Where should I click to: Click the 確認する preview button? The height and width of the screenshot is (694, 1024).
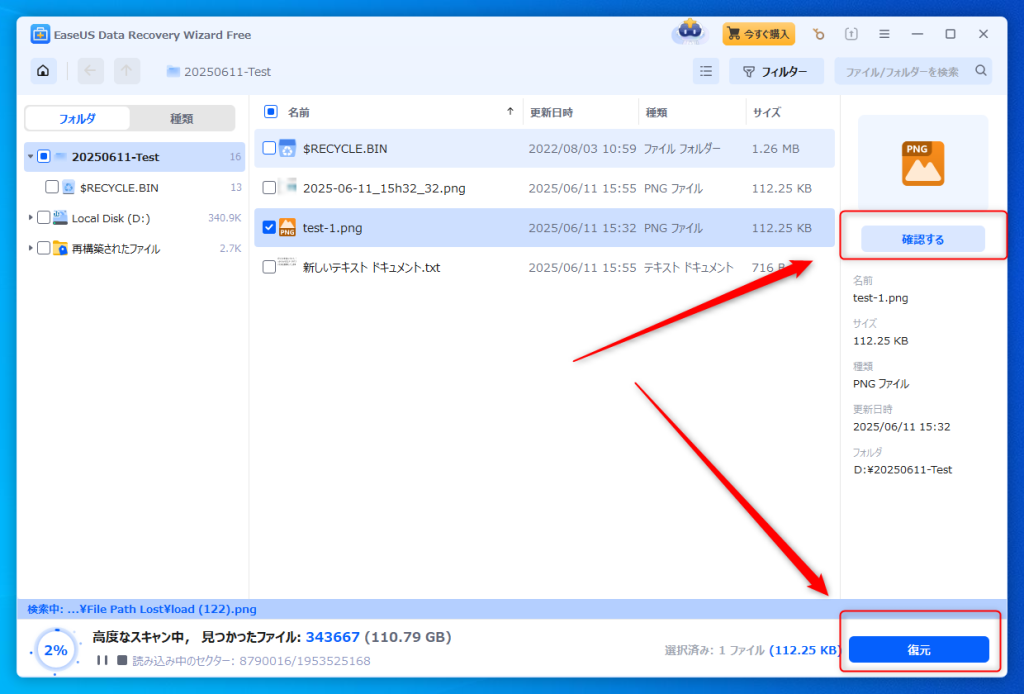923,239
